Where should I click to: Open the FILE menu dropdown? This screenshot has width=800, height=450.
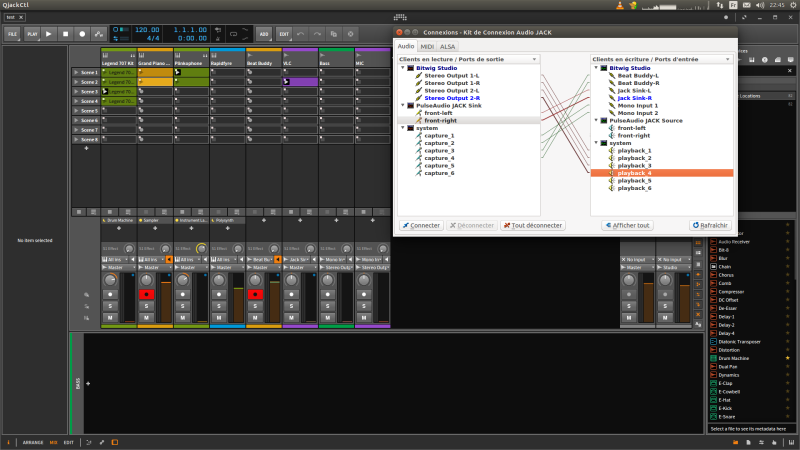(x=13, y=33)
